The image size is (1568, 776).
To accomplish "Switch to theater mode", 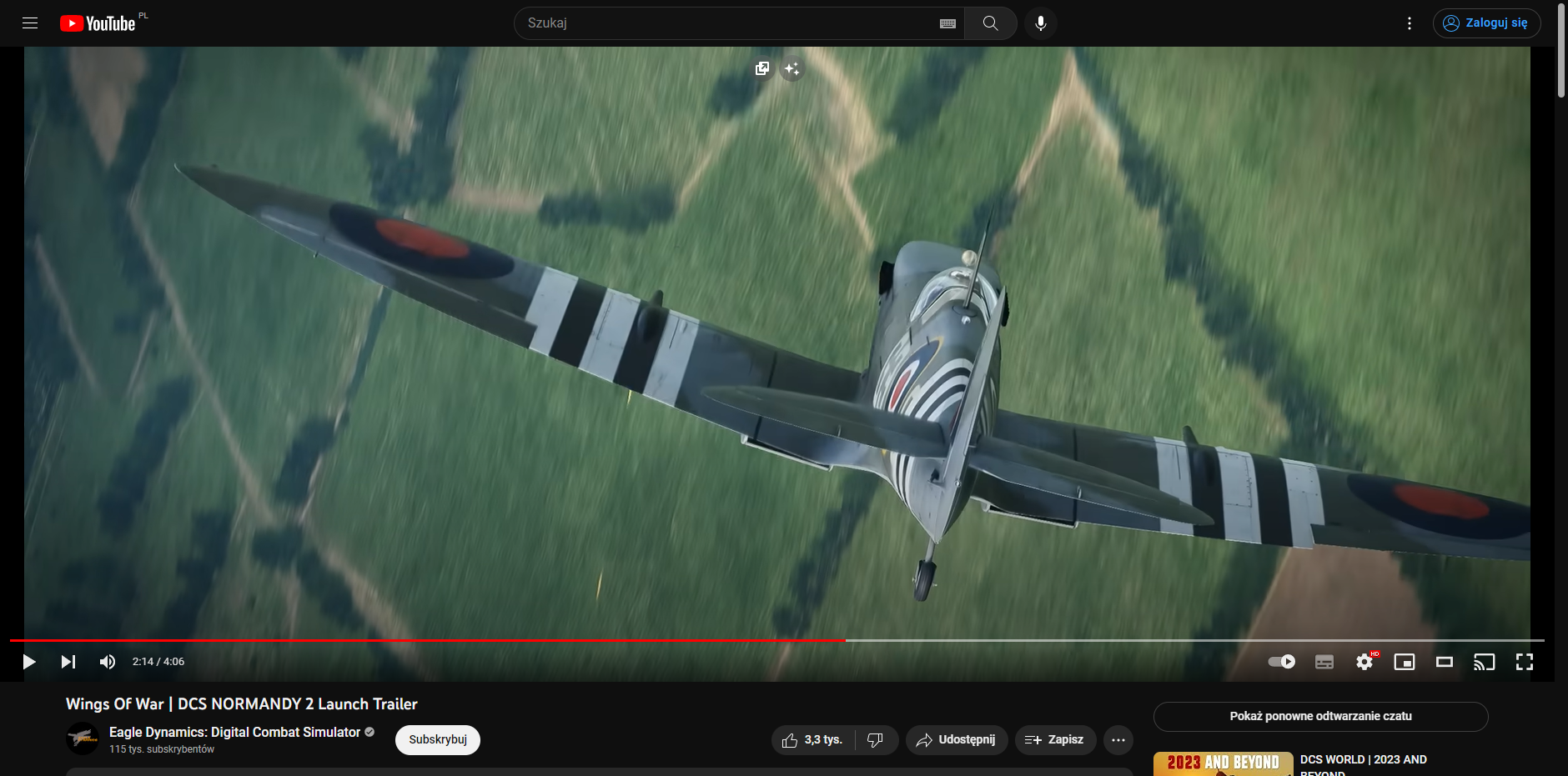I will tap(1445, 662).
